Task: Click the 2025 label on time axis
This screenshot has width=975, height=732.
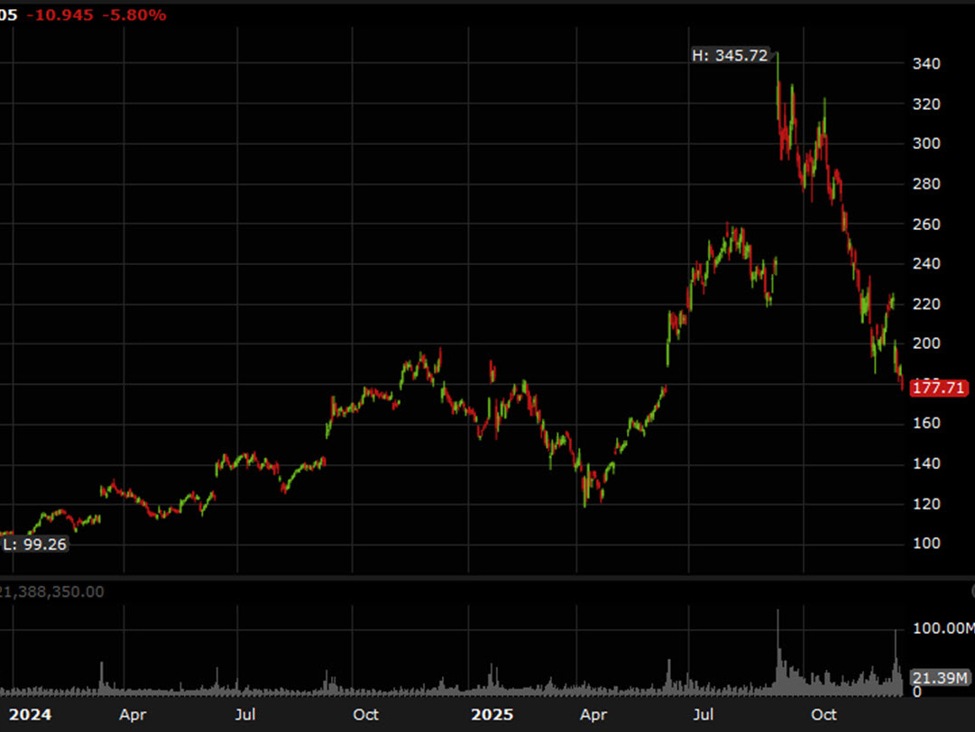Action: pos(492,714)
